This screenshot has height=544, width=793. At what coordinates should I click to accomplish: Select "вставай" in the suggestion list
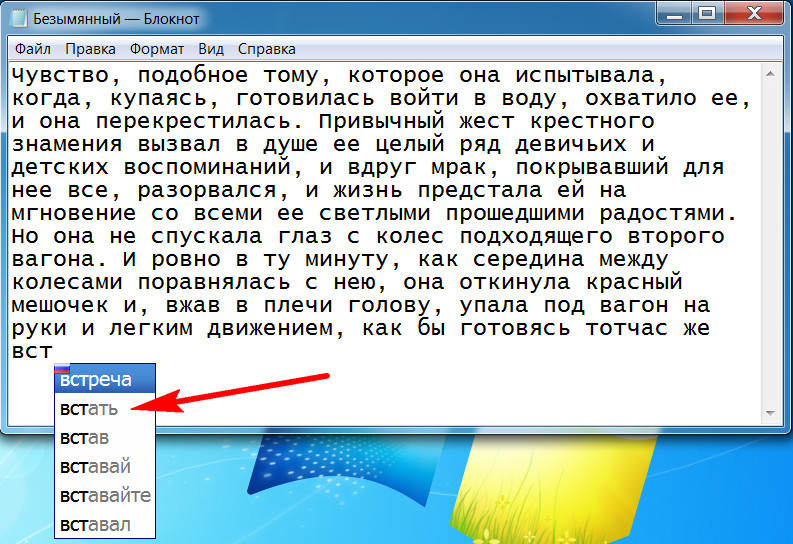pyautogui.click(x=95, y=467)
